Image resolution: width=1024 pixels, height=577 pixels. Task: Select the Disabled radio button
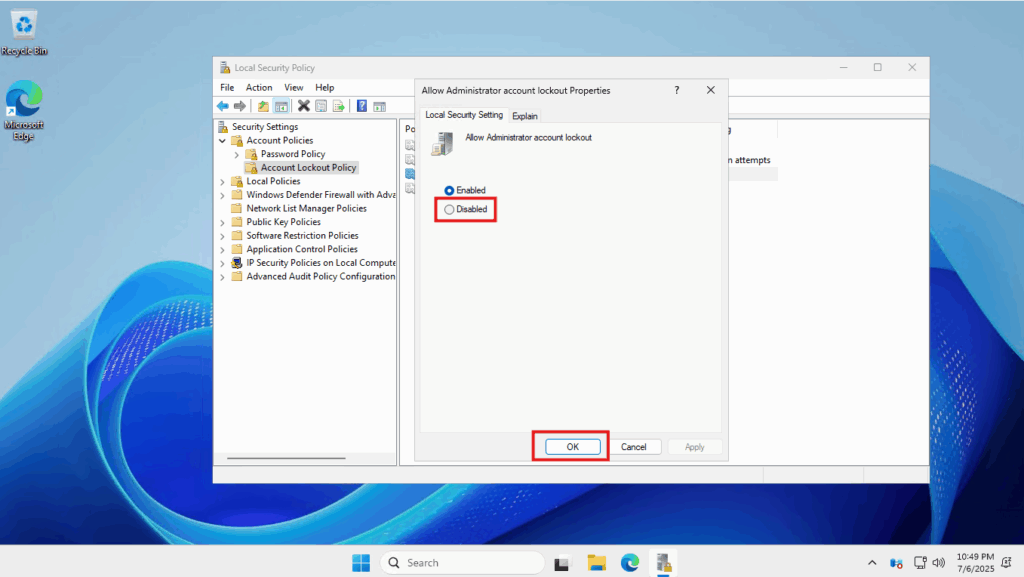coord(449,209)
